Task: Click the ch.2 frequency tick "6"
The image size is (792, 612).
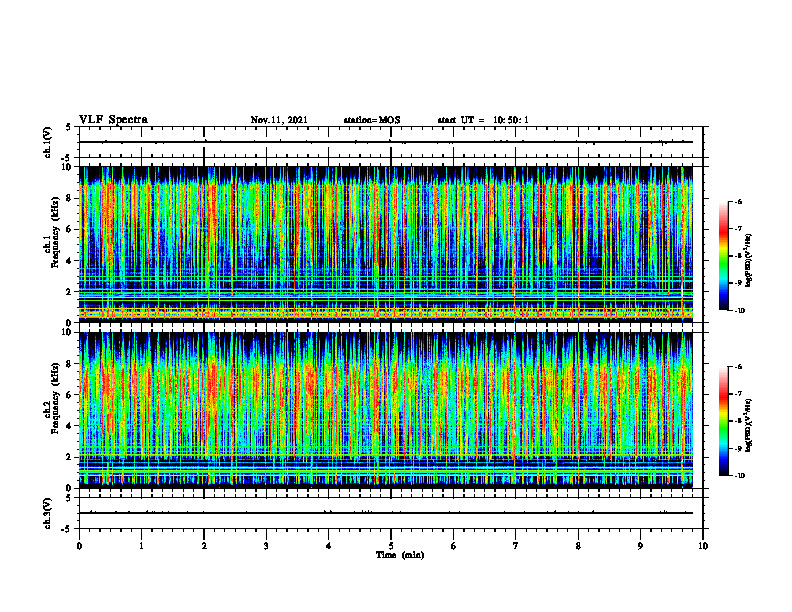Action: pos(70,395)
